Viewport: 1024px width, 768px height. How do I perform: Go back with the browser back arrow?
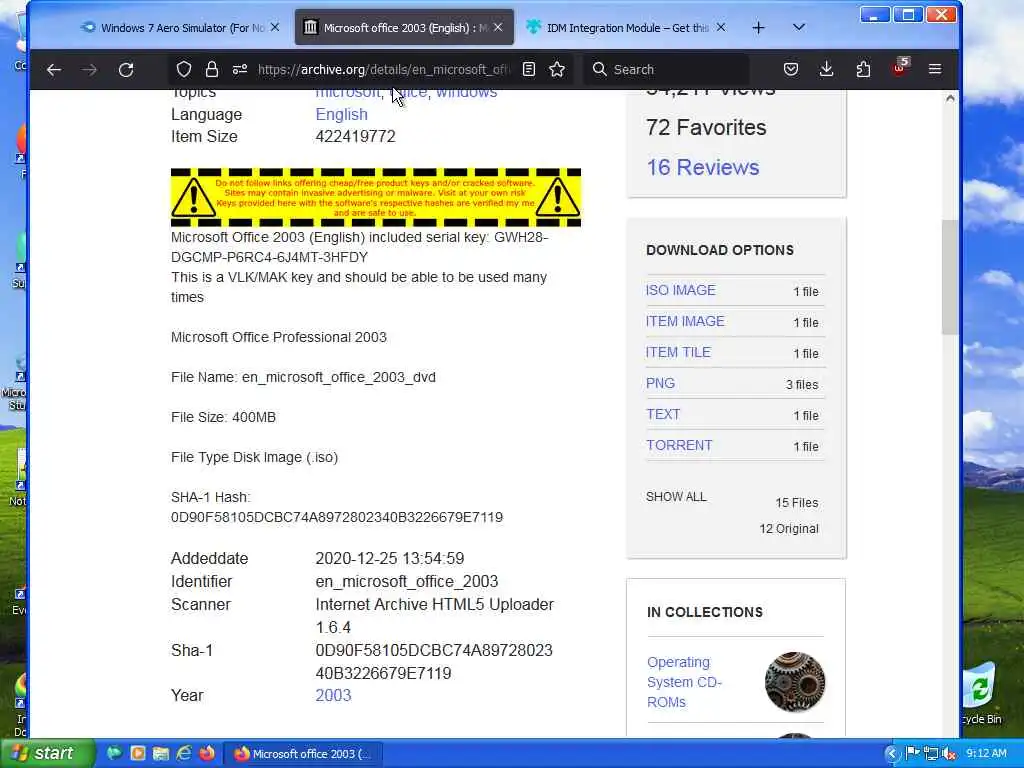coord(54,69)
